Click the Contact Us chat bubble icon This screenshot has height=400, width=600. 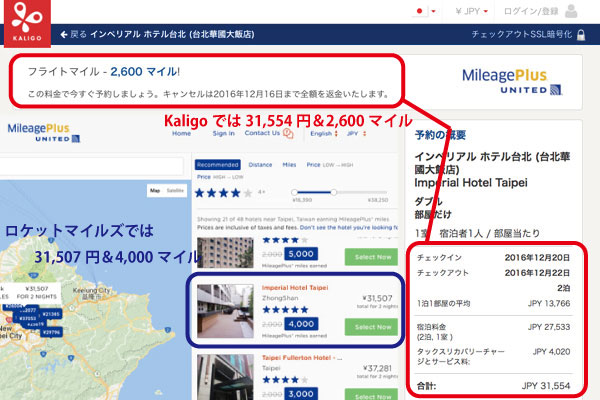(x=288, y=133)
